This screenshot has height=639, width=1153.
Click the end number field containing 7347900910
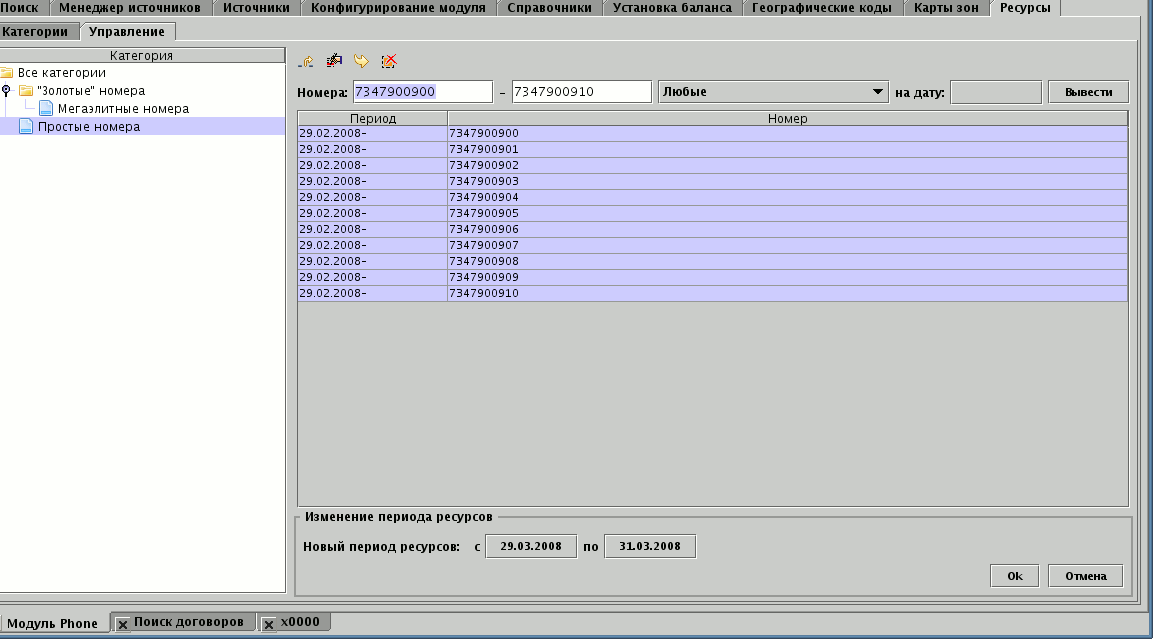pos(581,92)
